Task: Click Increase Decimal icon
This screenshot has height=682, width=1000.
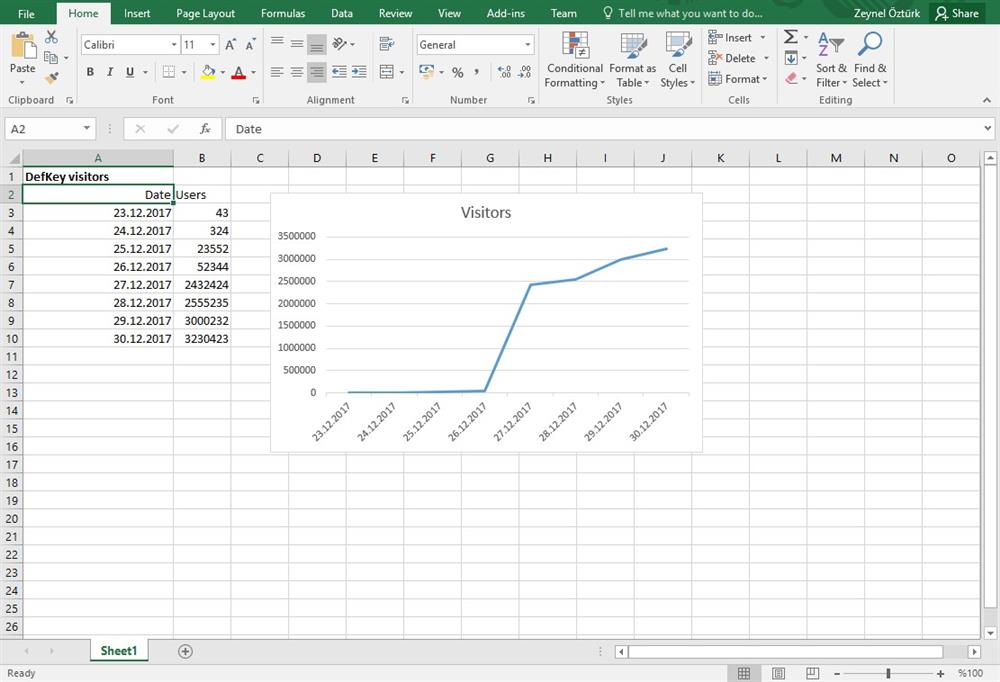Action: tap(504, 72)
